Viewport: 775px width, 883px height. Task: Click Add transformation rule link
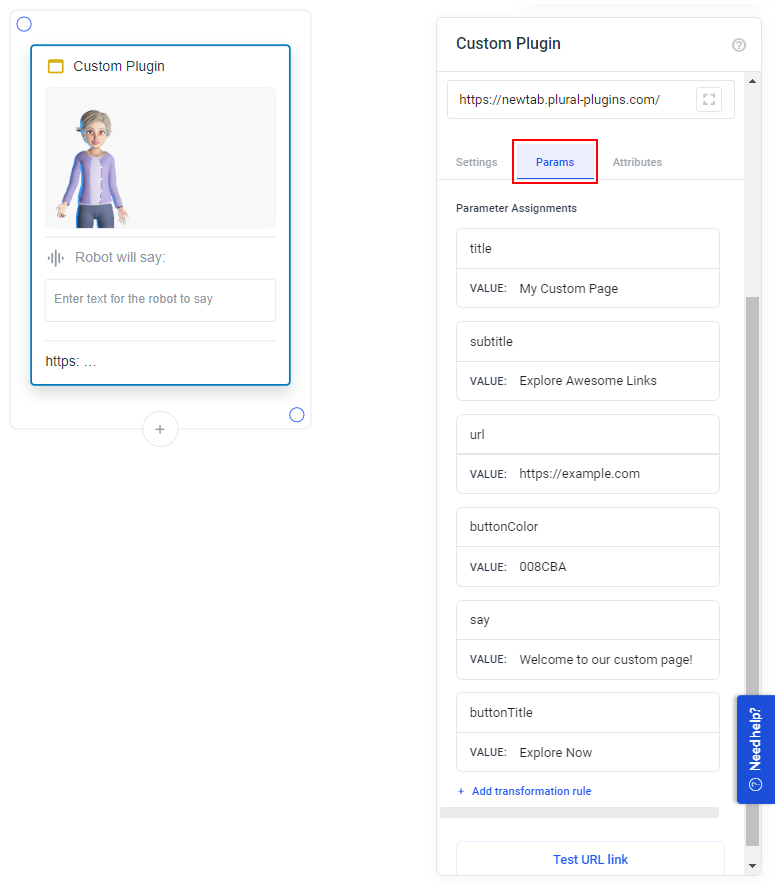click(531, 791)
